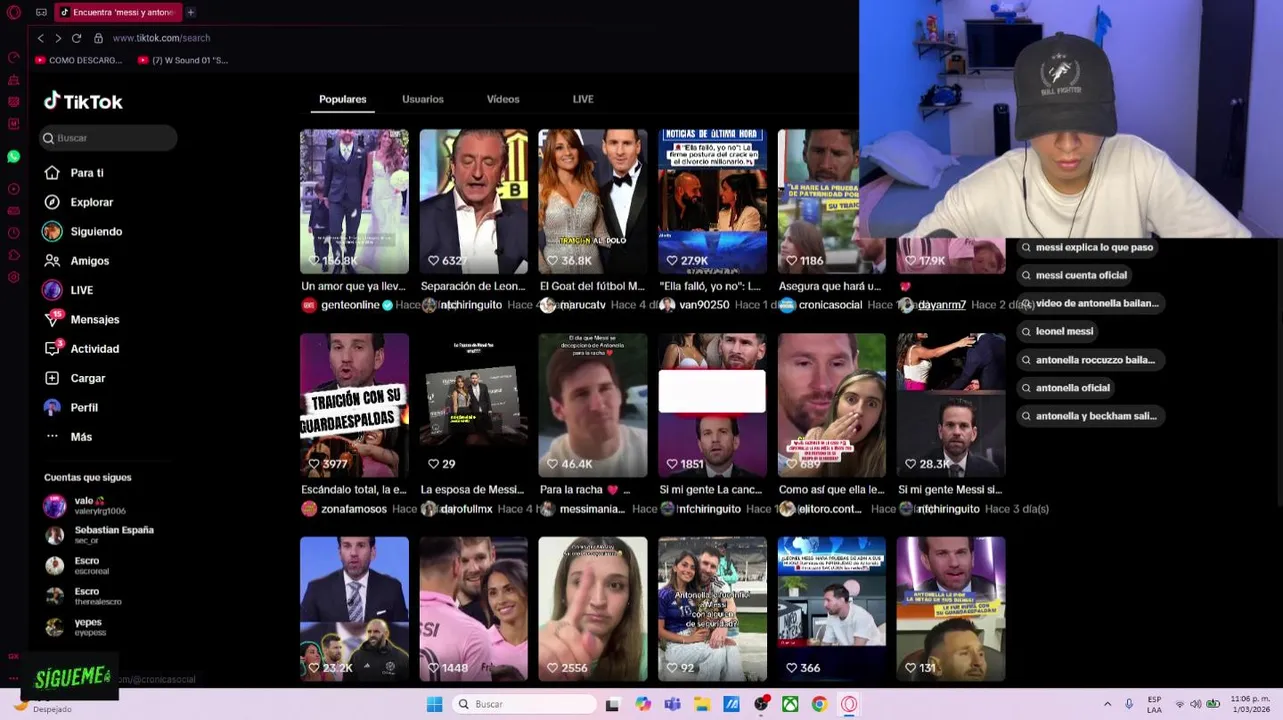Open 'Un amor que ya llev...' video thumbnail
This screenshot has width=1283, height=720.
pos(354,201)
